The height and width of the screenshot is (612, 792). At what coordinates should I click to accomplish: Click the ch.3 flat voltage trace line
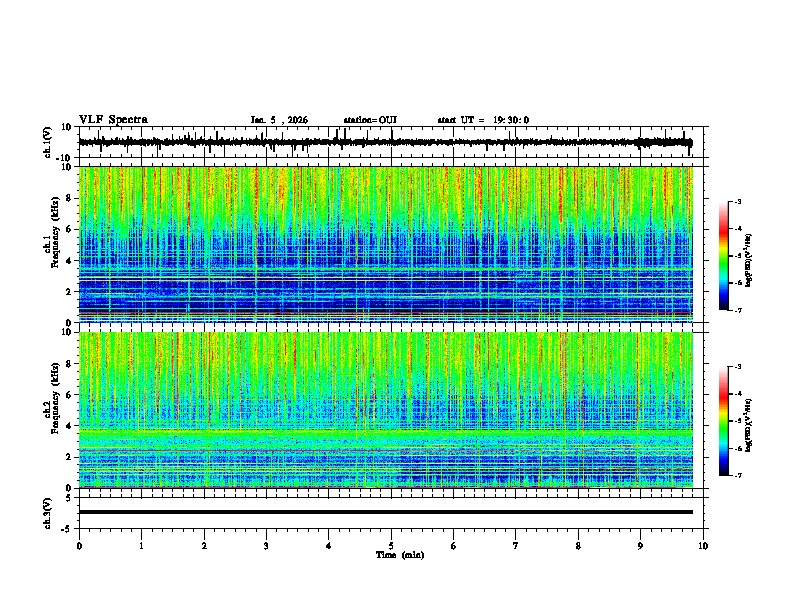pos(385,512)
